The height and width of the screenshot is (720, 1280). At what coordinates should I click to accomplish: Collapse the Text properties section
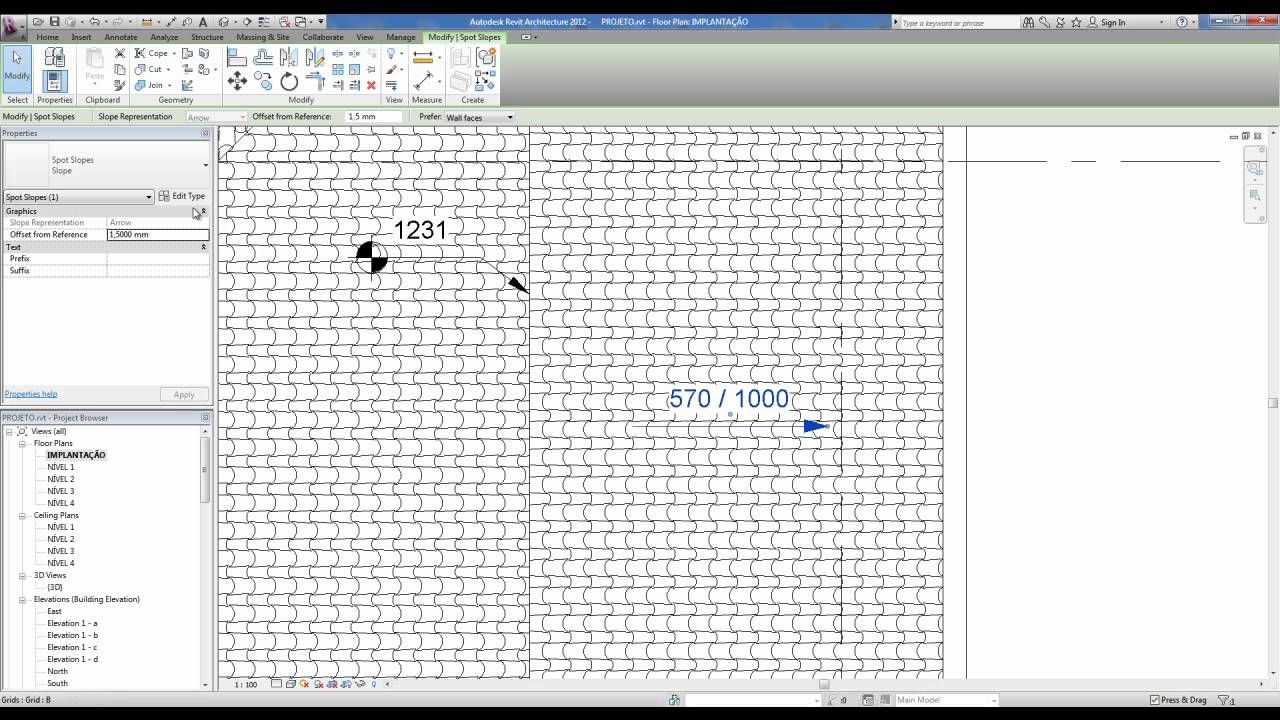tap(204, 247)
